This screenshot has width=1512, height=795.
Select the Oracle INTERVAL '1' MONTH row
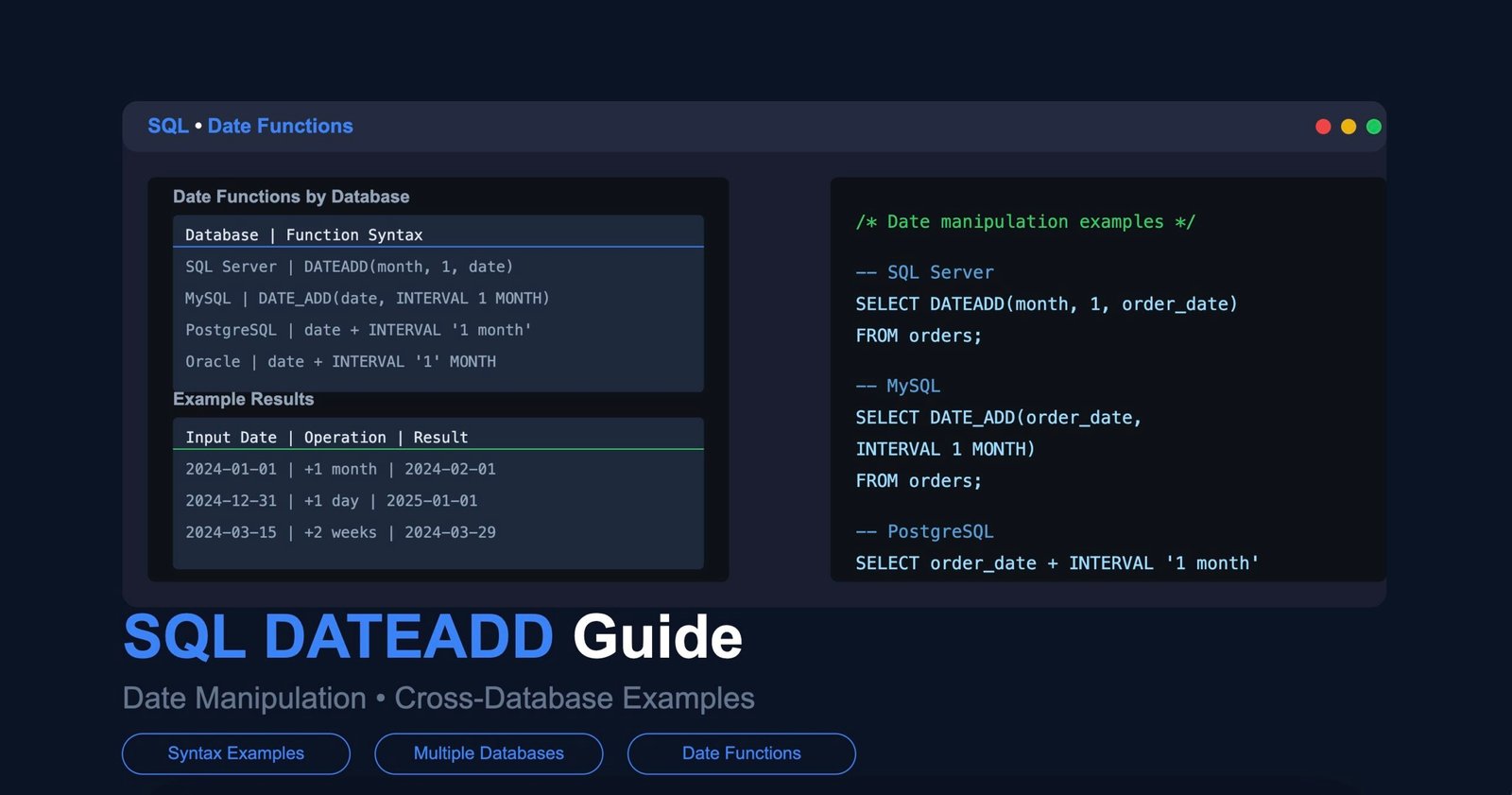pos(438,361)
